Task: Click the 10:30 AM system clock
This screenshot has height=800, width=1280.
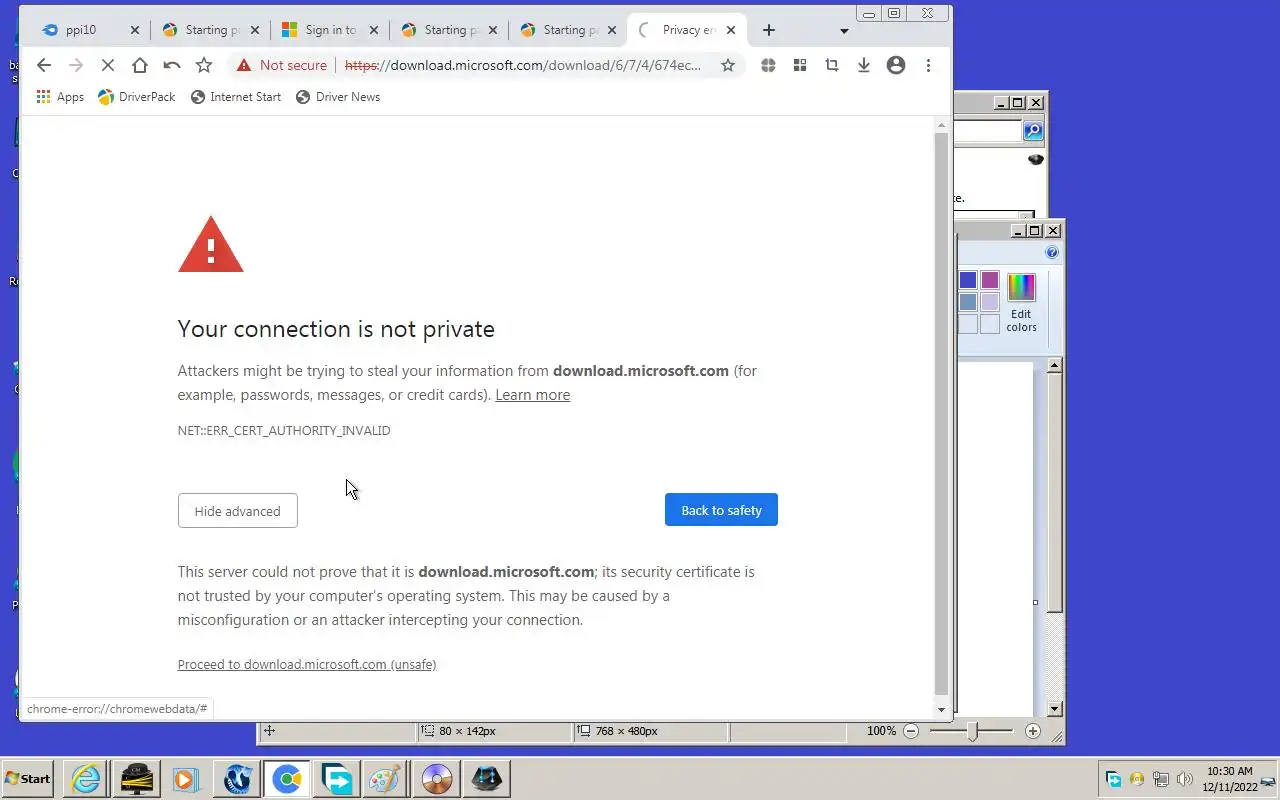Action: [1229, 771]
